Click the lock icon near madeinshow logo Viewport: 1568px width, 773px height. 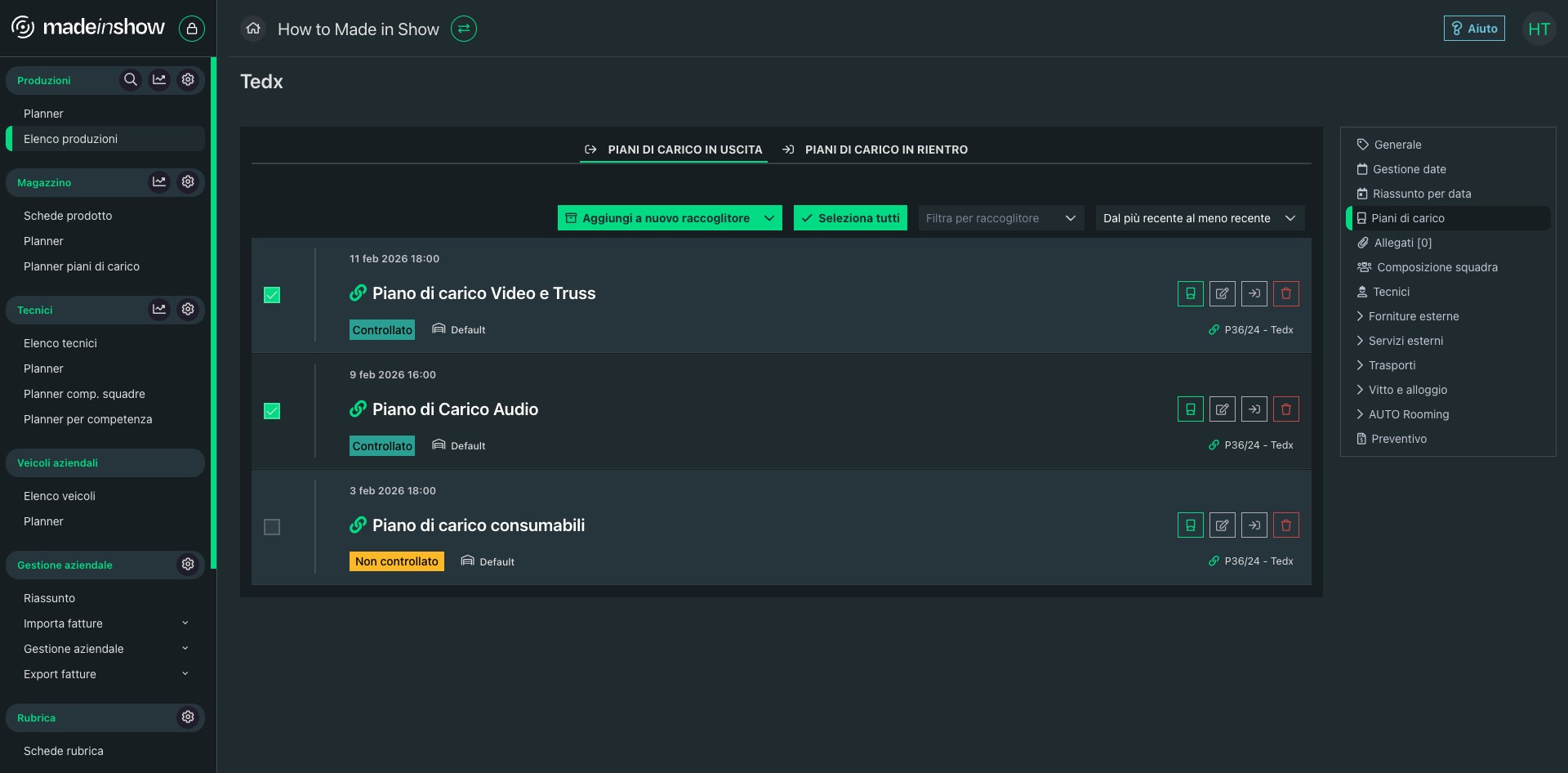(x=192, y=29)
